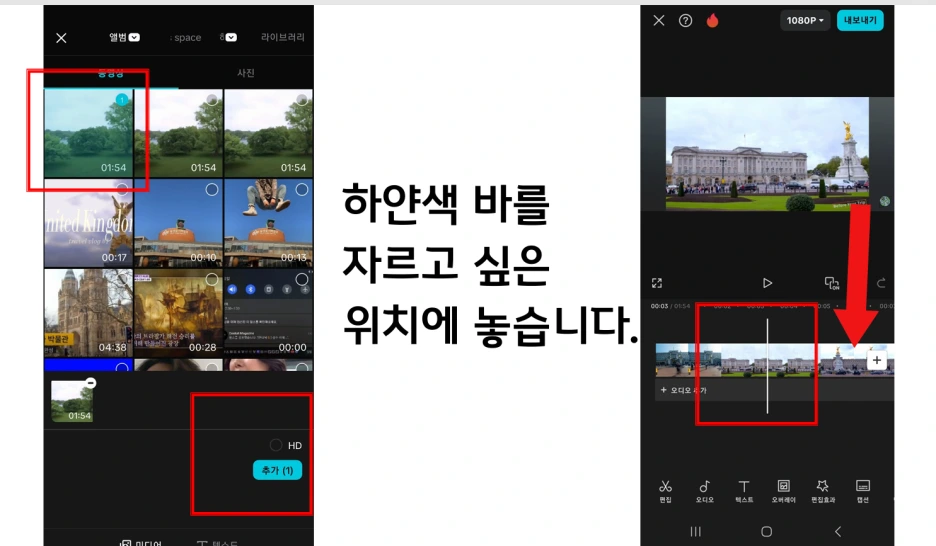Open the 앨범 album dropdown

124,37
